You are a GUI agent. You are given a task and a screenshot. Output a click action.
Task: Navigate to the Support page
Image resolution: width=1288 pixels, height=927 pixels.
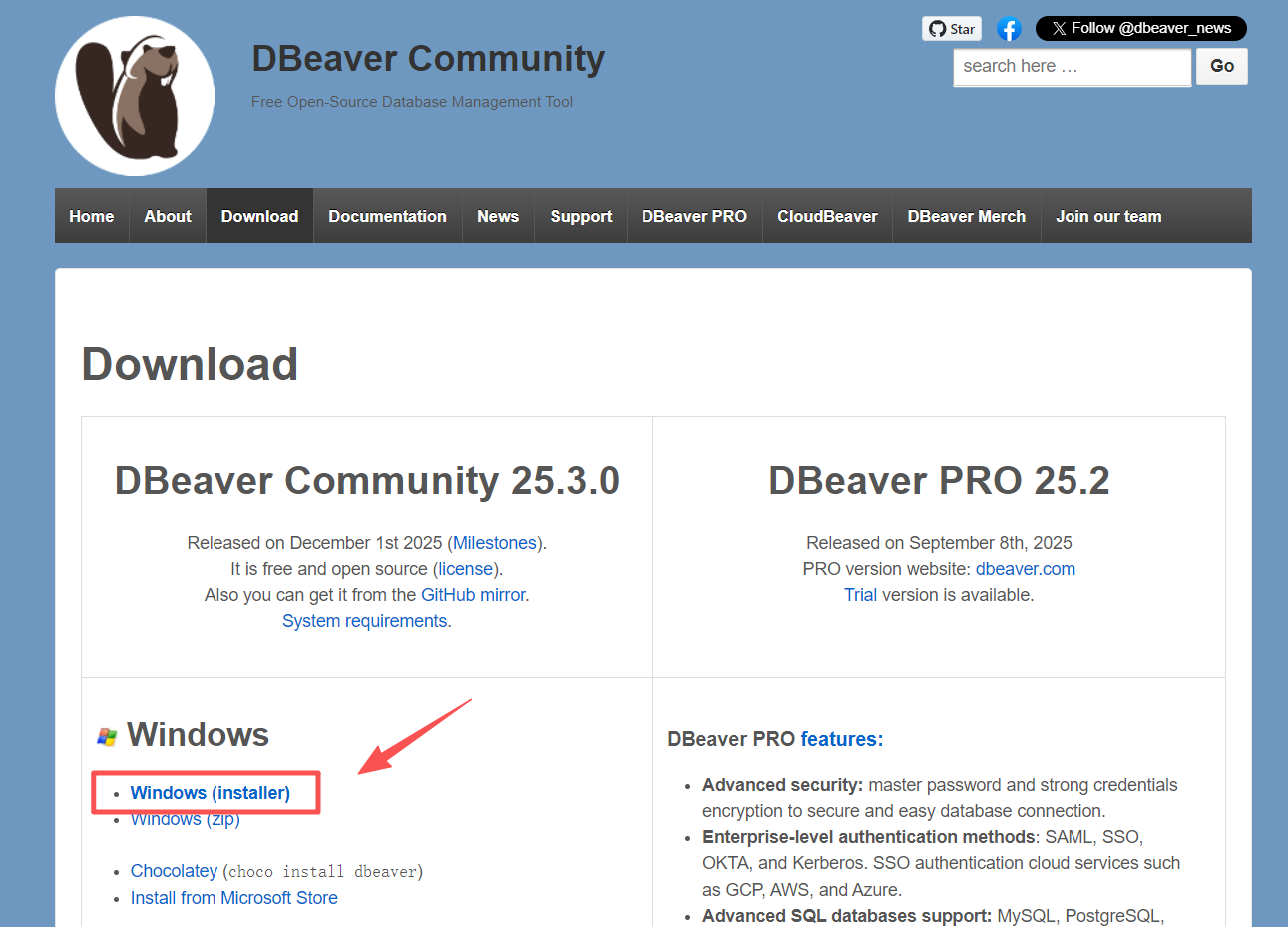click(581, 216)
